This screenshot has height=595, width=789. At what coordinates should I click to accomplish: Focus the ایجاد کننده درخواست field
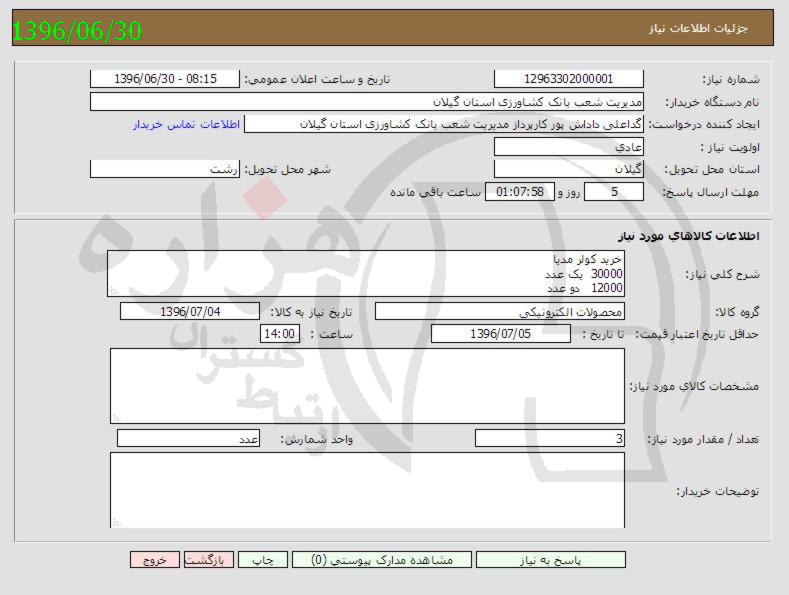pos(444,124)
